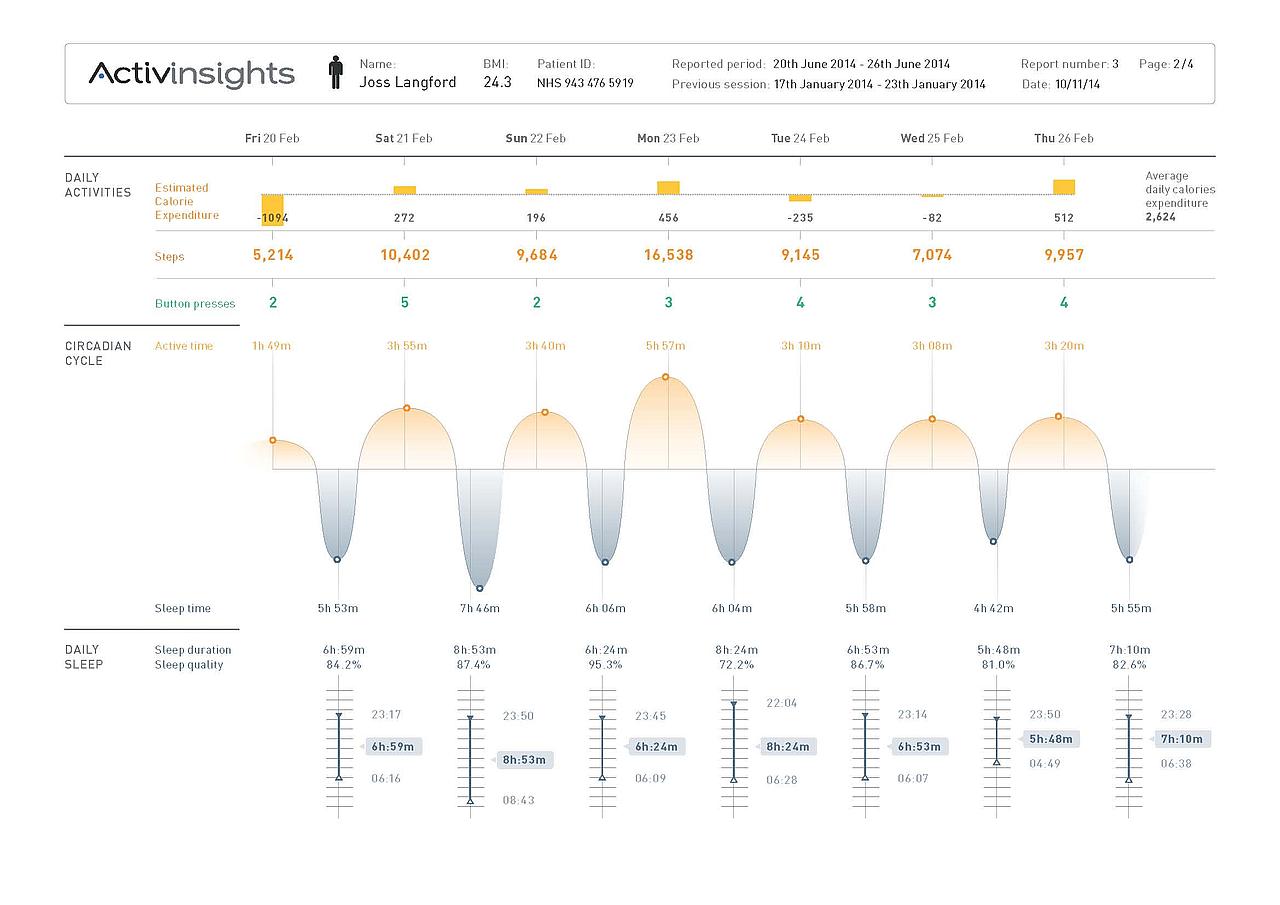Click the 16,538 steps value
Viewport: 1280px width, 905px height.
point(668,255)
